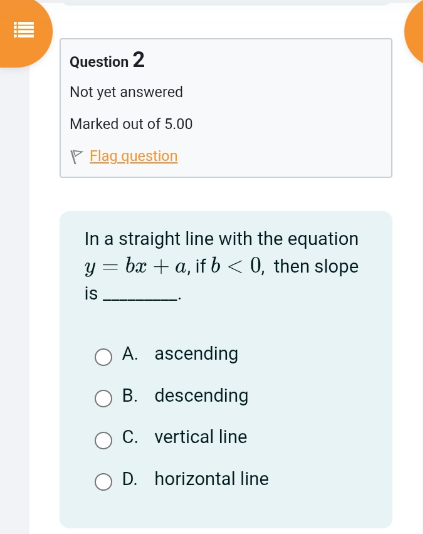
Task: Select radio button for option B
Action: point(103,398)
